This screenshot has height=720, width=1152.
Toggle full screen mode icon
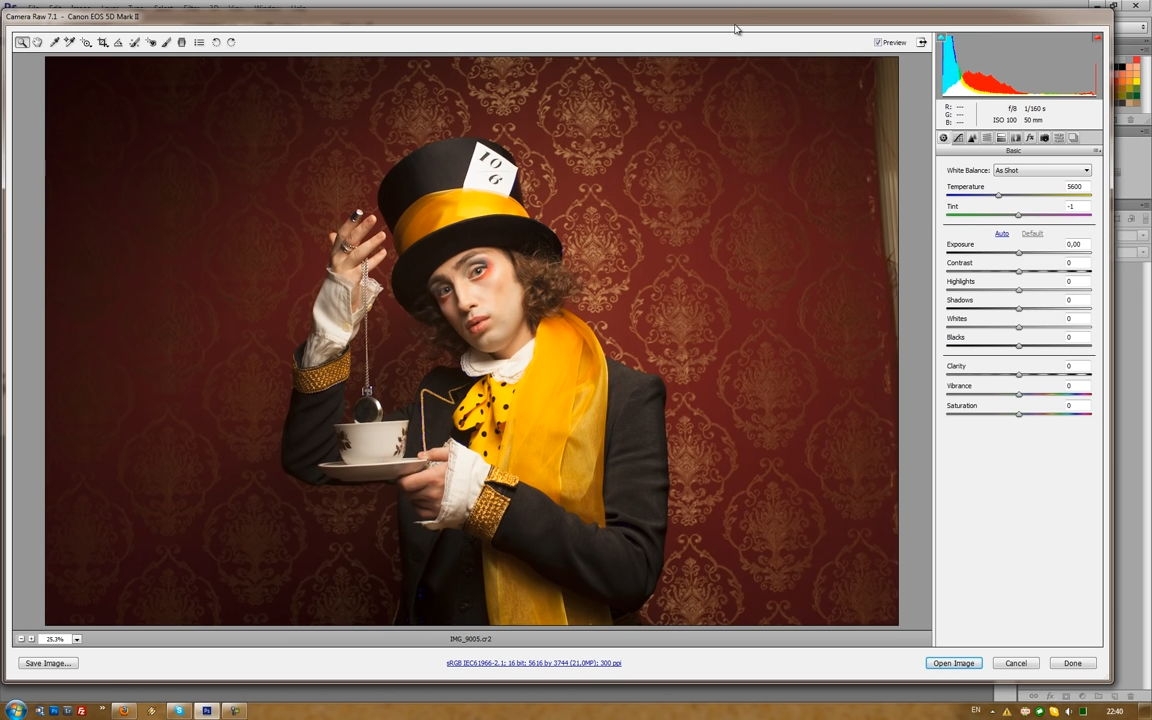click(x=921, y=43)
